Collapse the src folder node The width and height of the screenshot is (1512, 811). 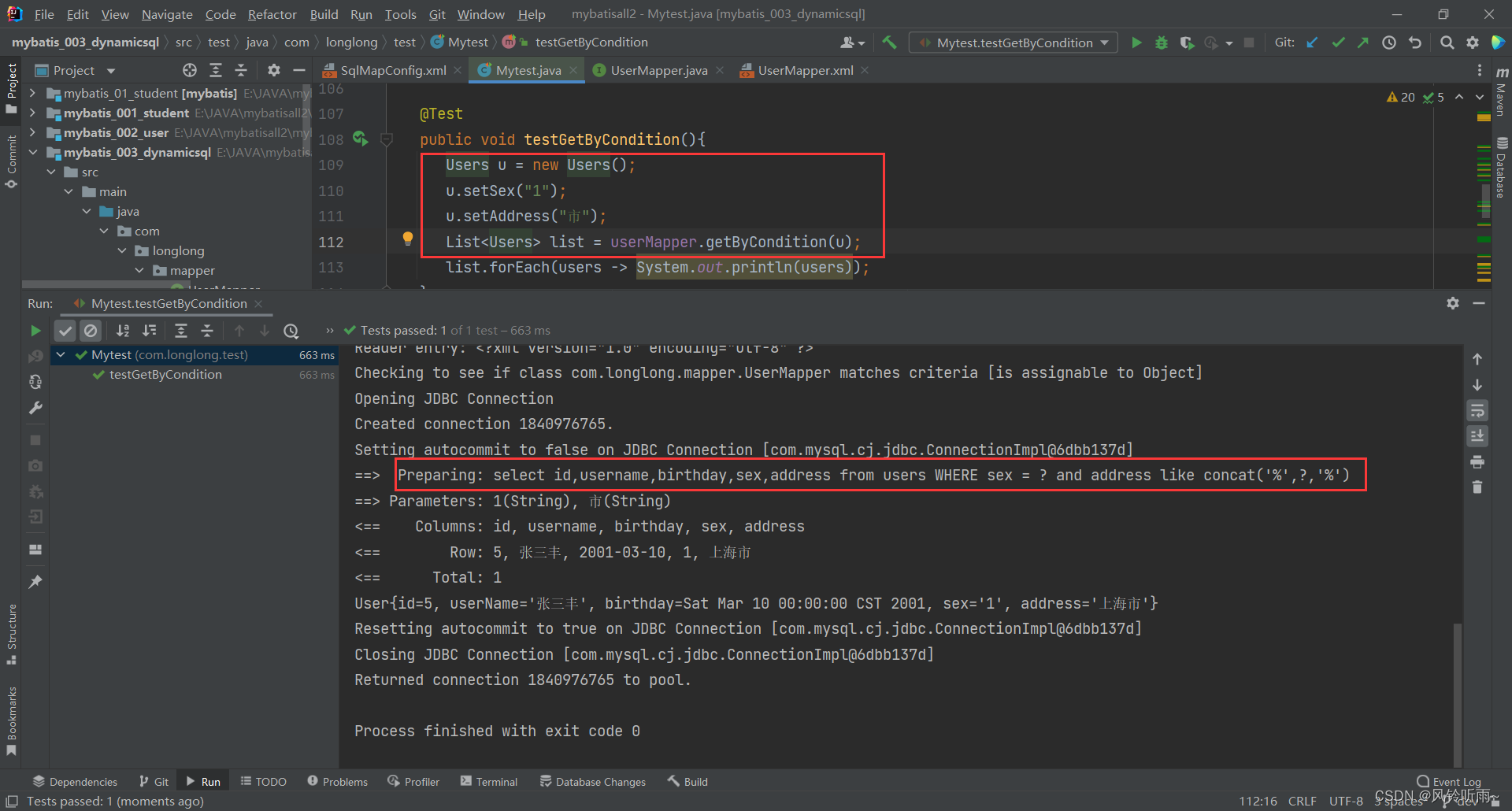50,172
